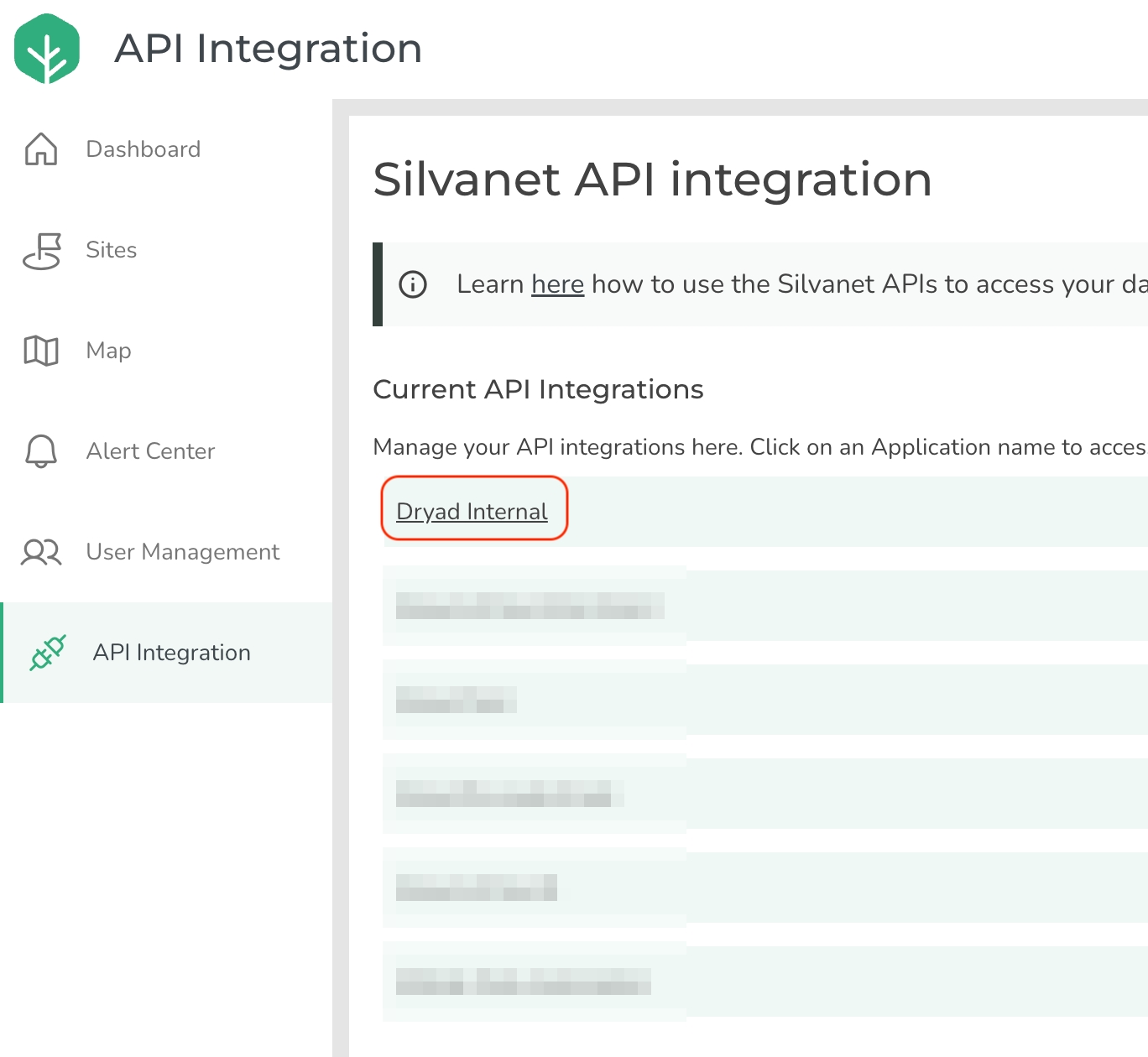Open the Dashboard menu item

click(143, 149)
